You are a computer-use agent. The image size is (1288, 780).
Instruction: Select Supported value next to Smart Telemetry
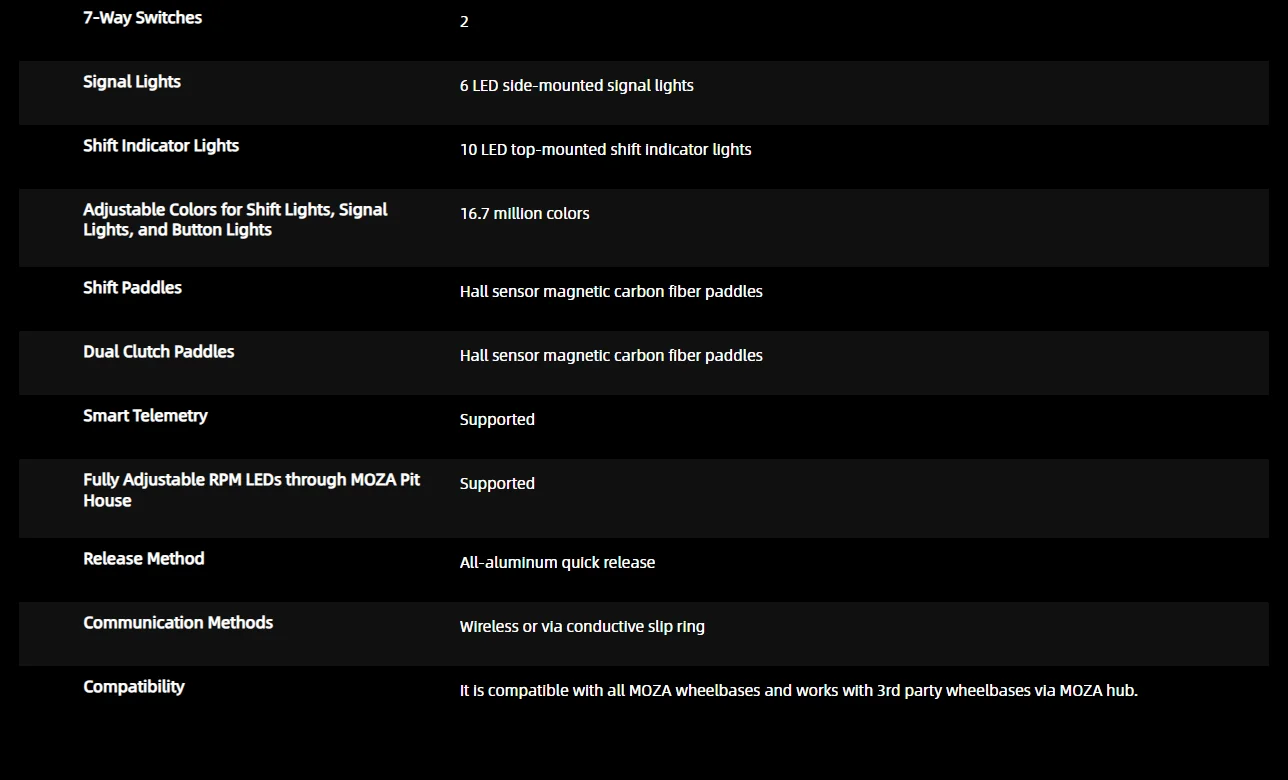coord(497,420)
